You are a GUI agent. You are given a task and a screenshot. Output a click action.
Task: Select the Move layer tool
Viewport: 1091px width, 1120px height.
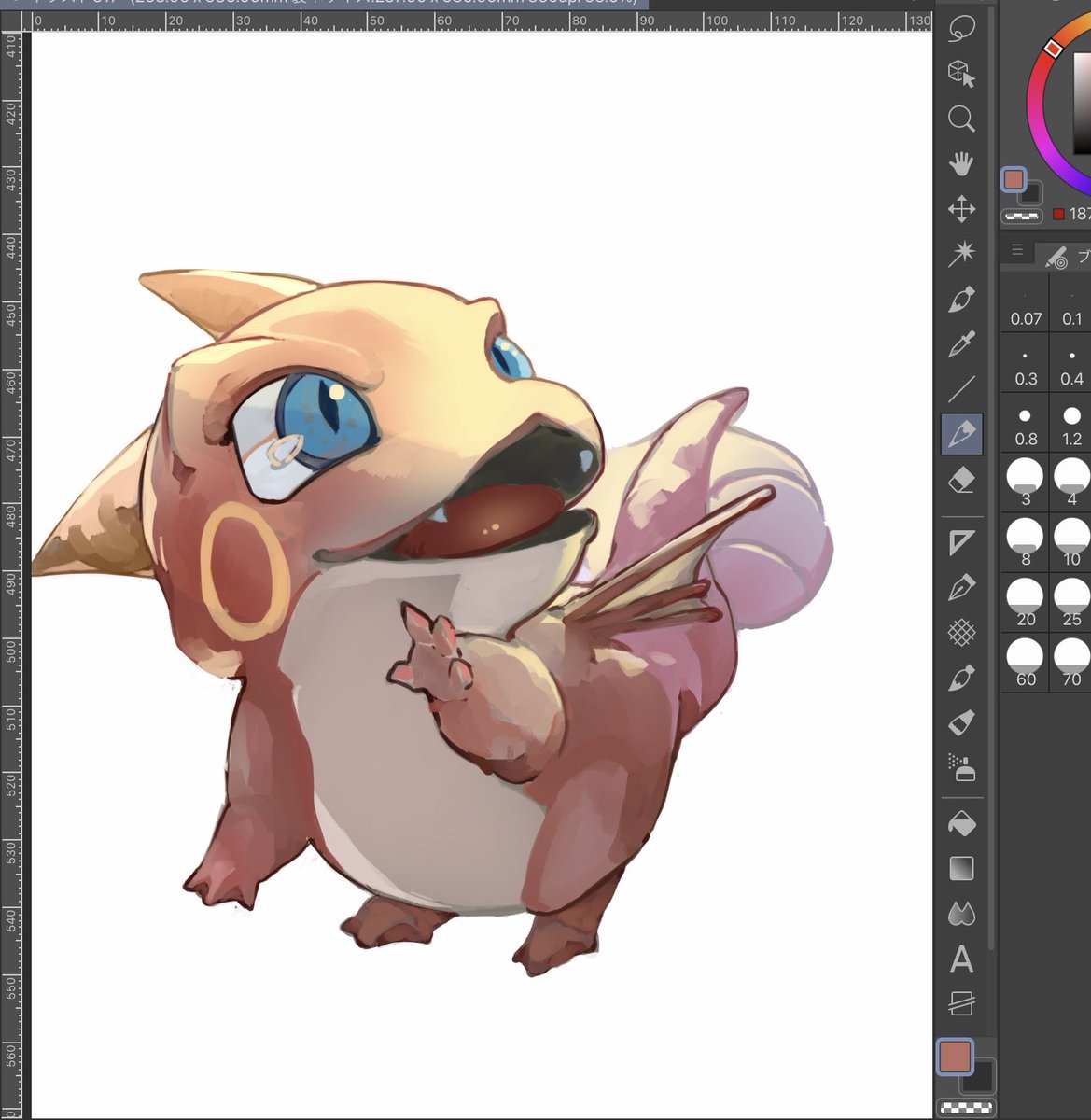pos(961,209)
